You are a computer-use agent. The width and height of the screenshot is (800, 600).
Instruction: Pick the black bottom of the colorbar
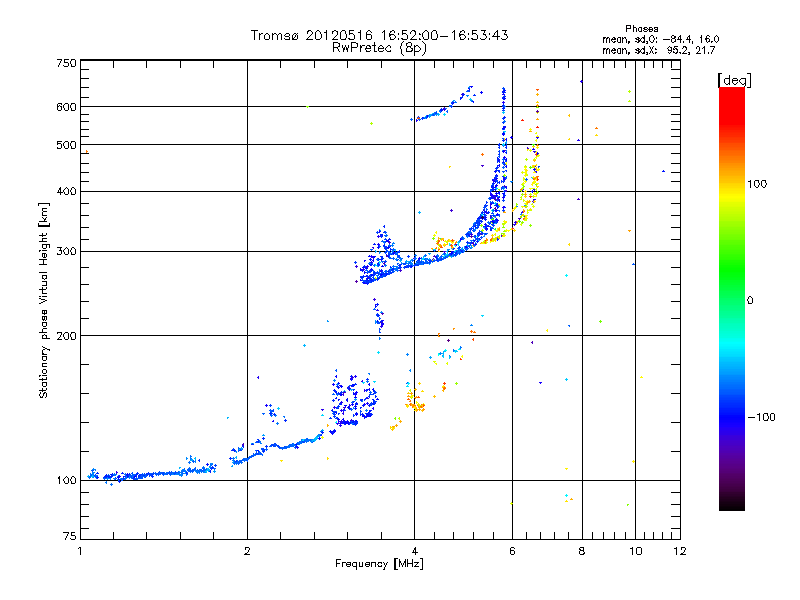[x=732, y=503]
